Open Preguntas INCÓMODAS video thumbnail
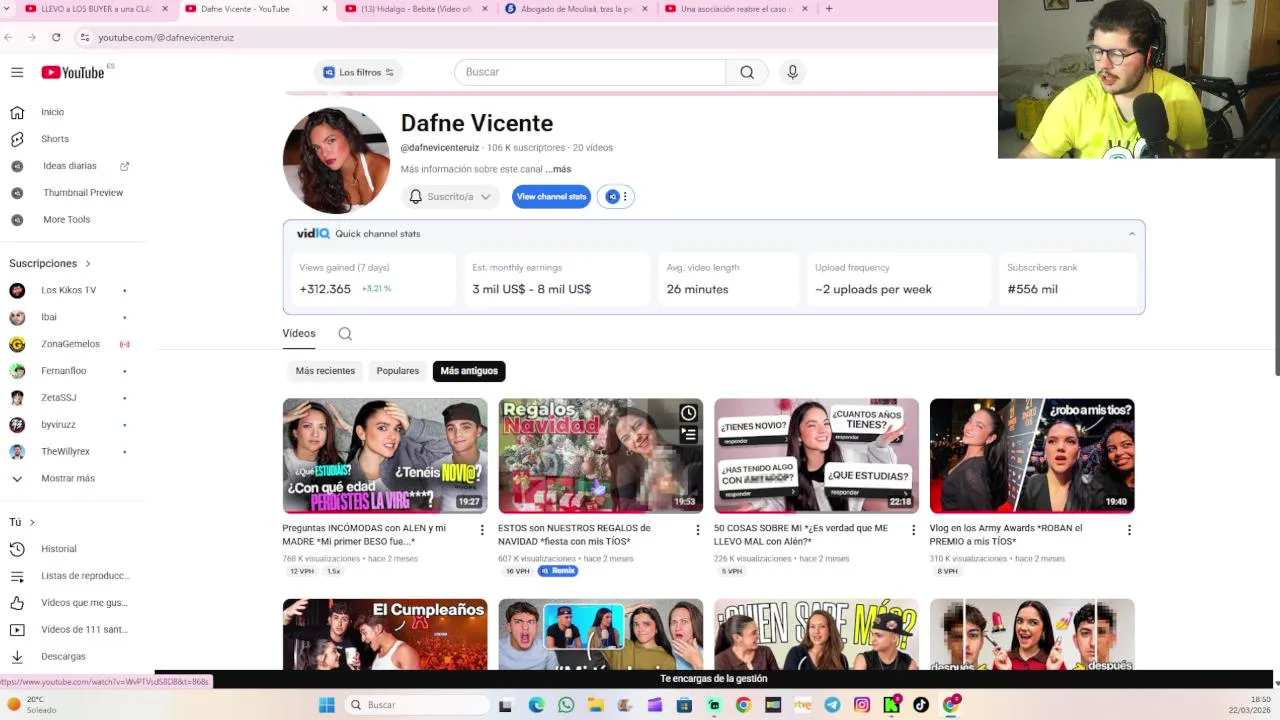Screen dimensions: 1280x720 (385, 456)
